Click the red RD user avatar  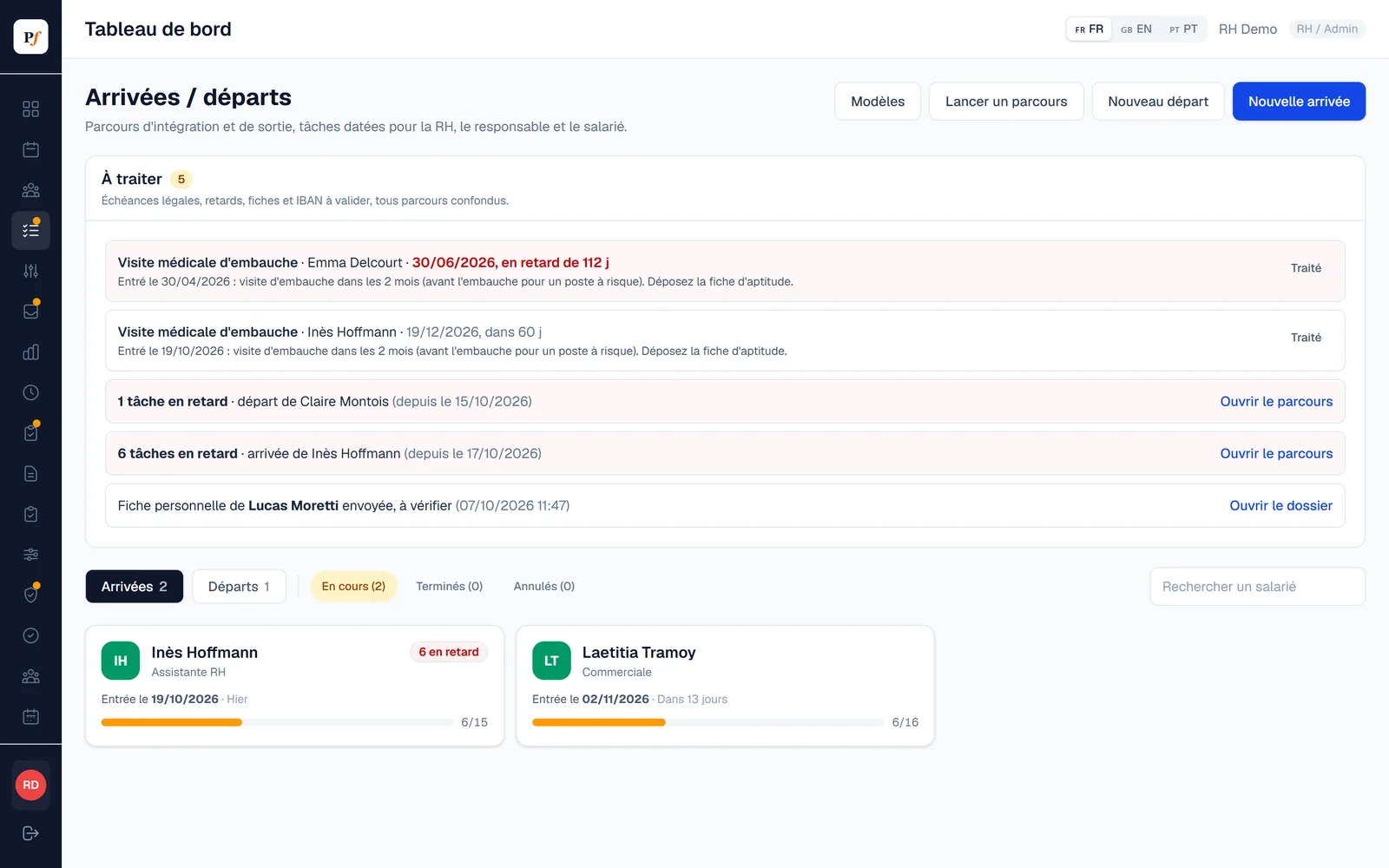coord(30,785)
